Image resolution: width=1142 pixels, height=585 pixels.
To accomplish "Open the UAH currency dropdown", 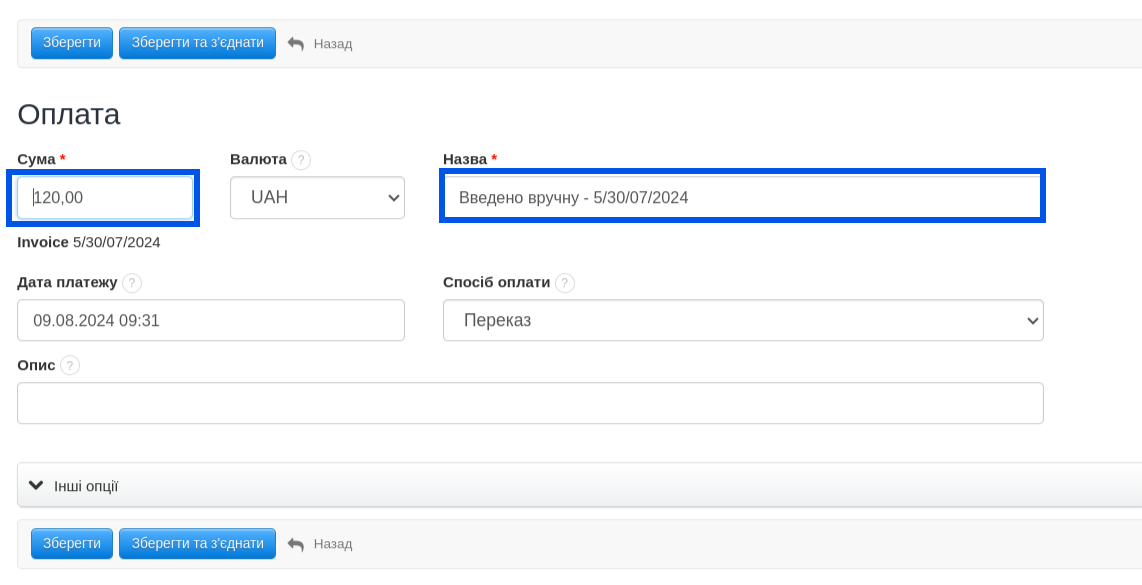I will click(317, 198).
